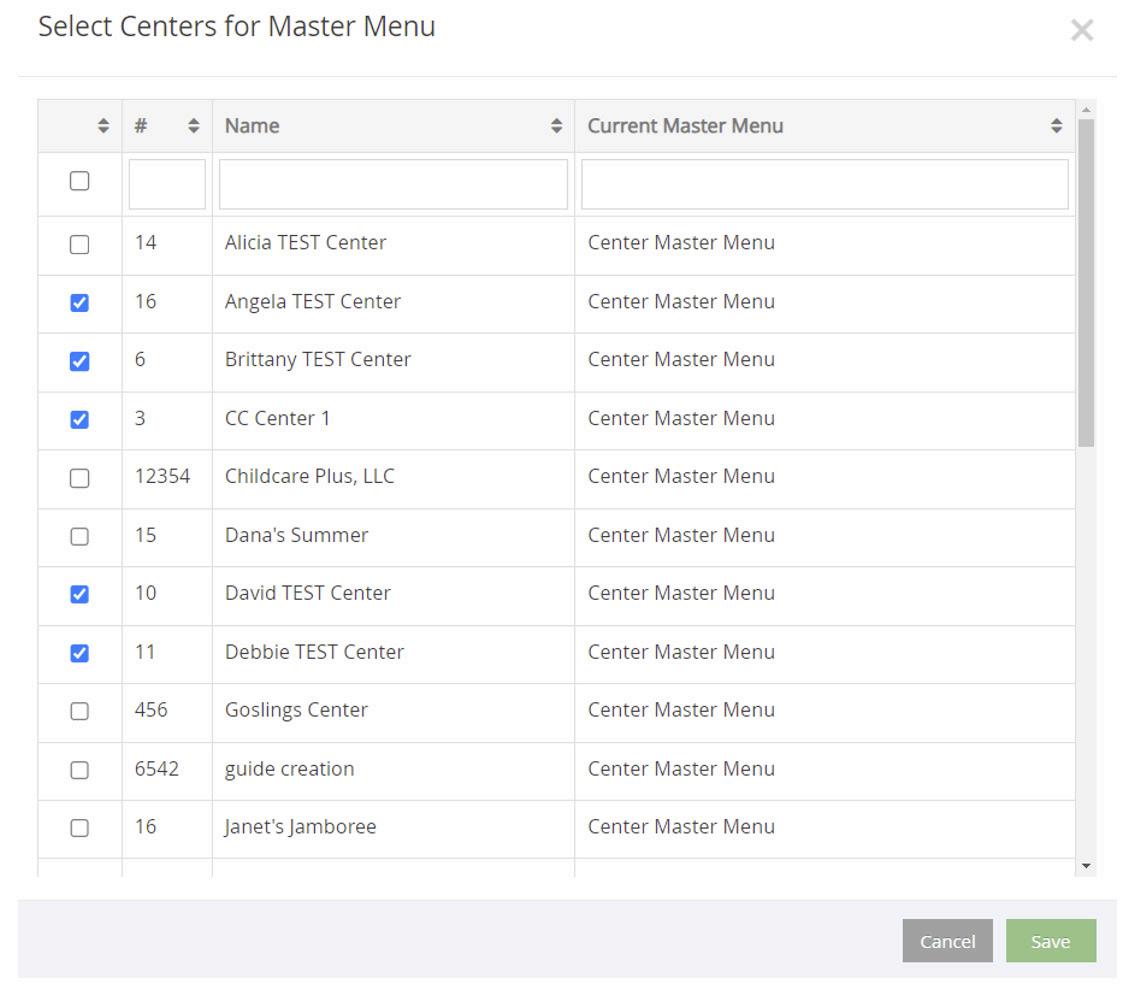Sort by the Name column arrows
Viewport: 1122px width, 988px height.
(x=557, y=126)
